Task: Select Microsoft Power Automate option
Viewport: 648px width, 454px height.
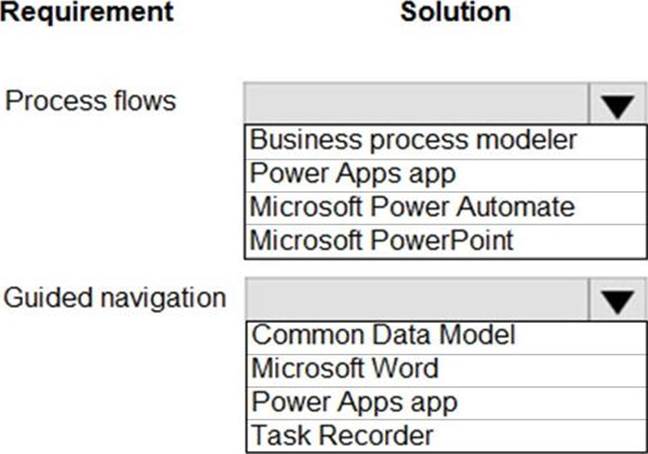Action: pyautogui.click(x=412, y=207)
